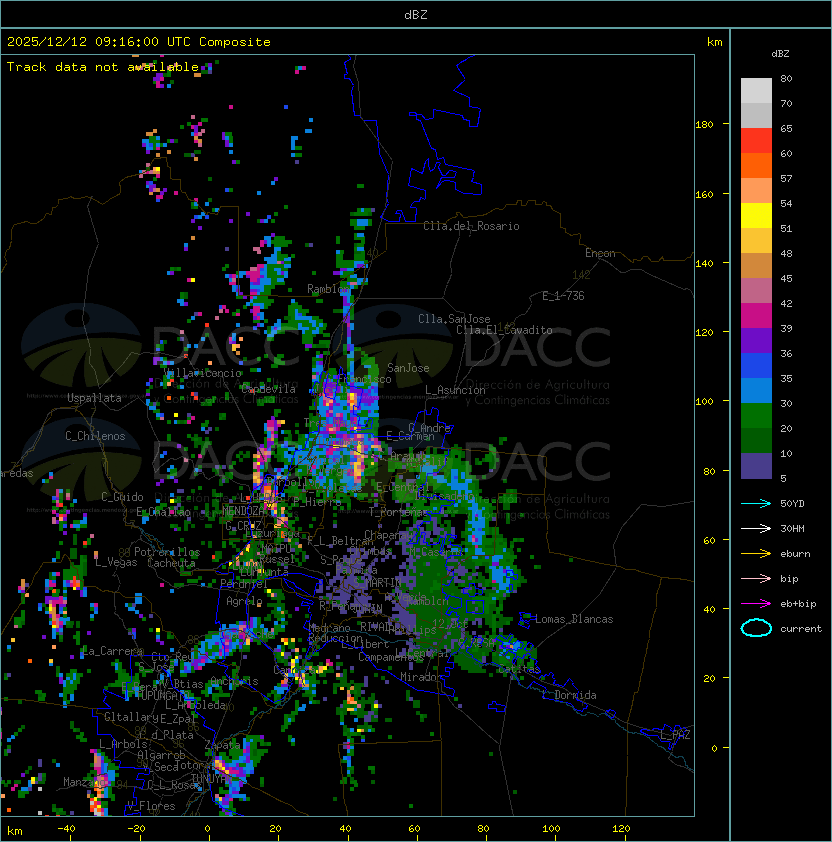832x842 pixels.
Task: Click the 'L_Asuncion' map label
Action: [455, 390]
